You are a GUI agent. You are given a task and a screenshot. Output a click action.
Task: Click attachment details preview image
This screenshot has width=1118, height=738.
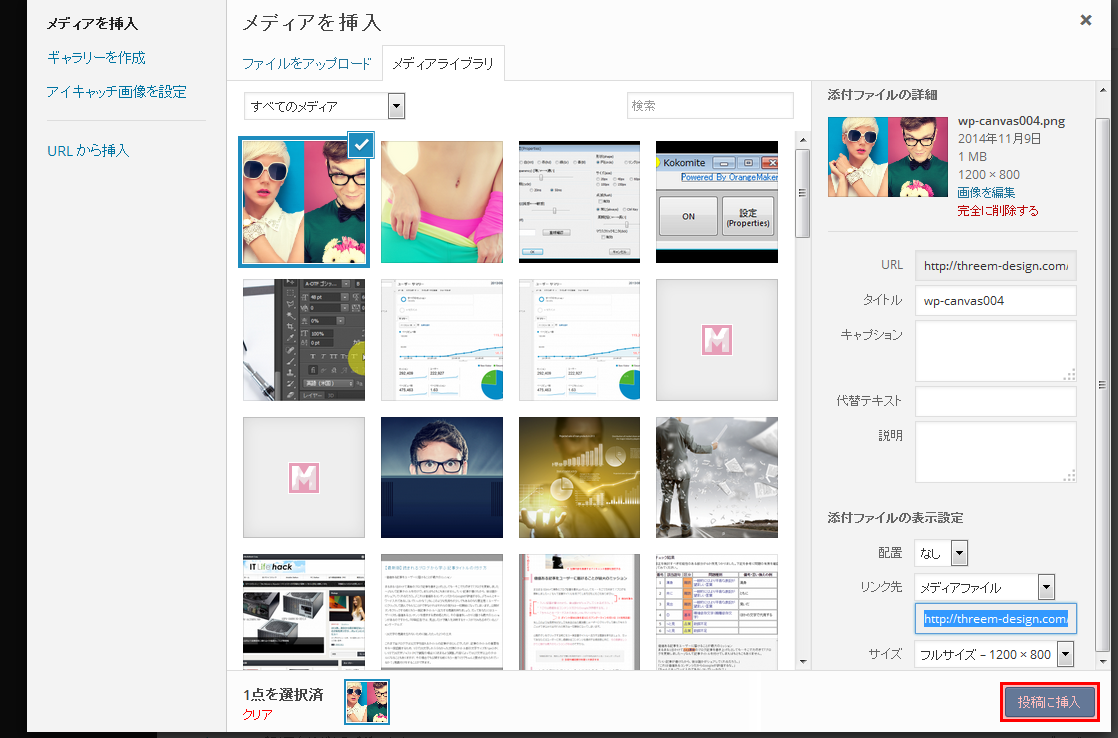point(888,156)
